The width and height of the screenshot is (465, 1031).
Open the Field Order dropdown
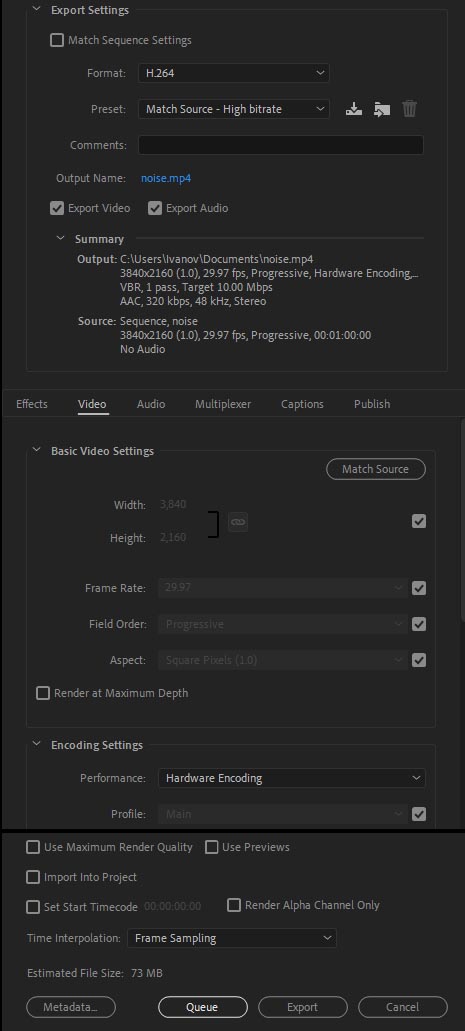click(x=283, y=624)
